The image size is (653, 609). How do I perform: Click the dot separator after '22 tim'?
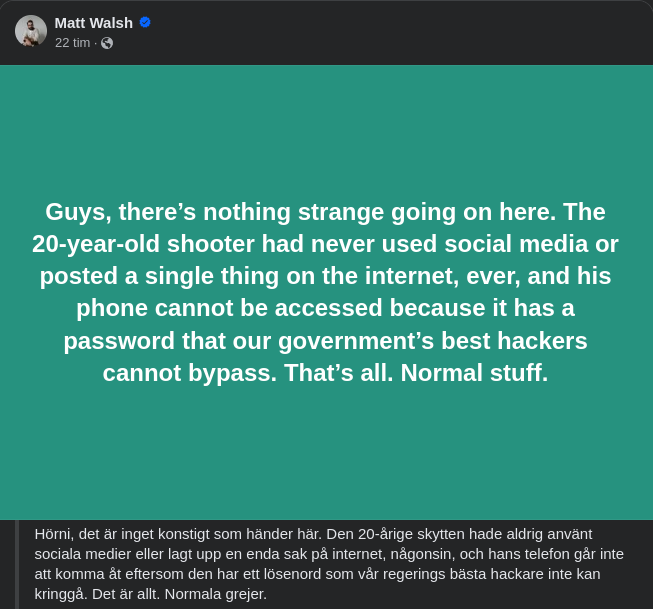point(95,43)
